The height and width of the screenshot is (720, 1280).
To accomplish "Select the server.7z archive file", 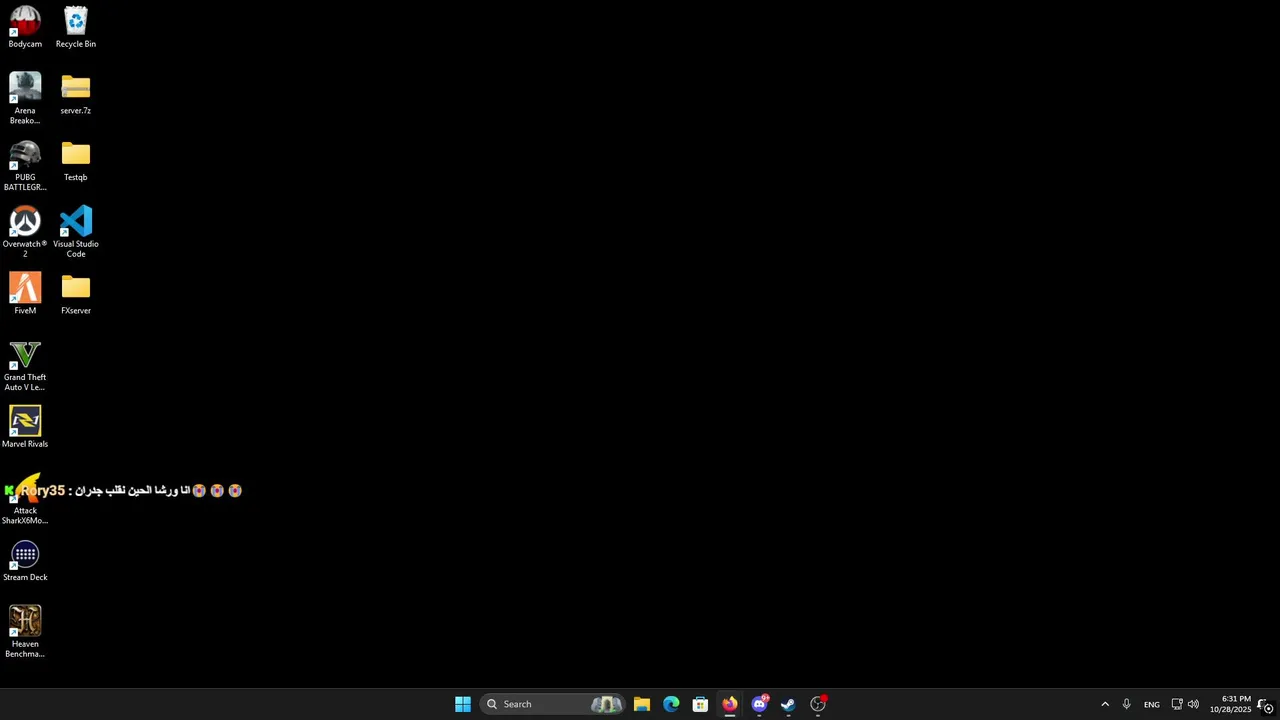I will (76, 94).
